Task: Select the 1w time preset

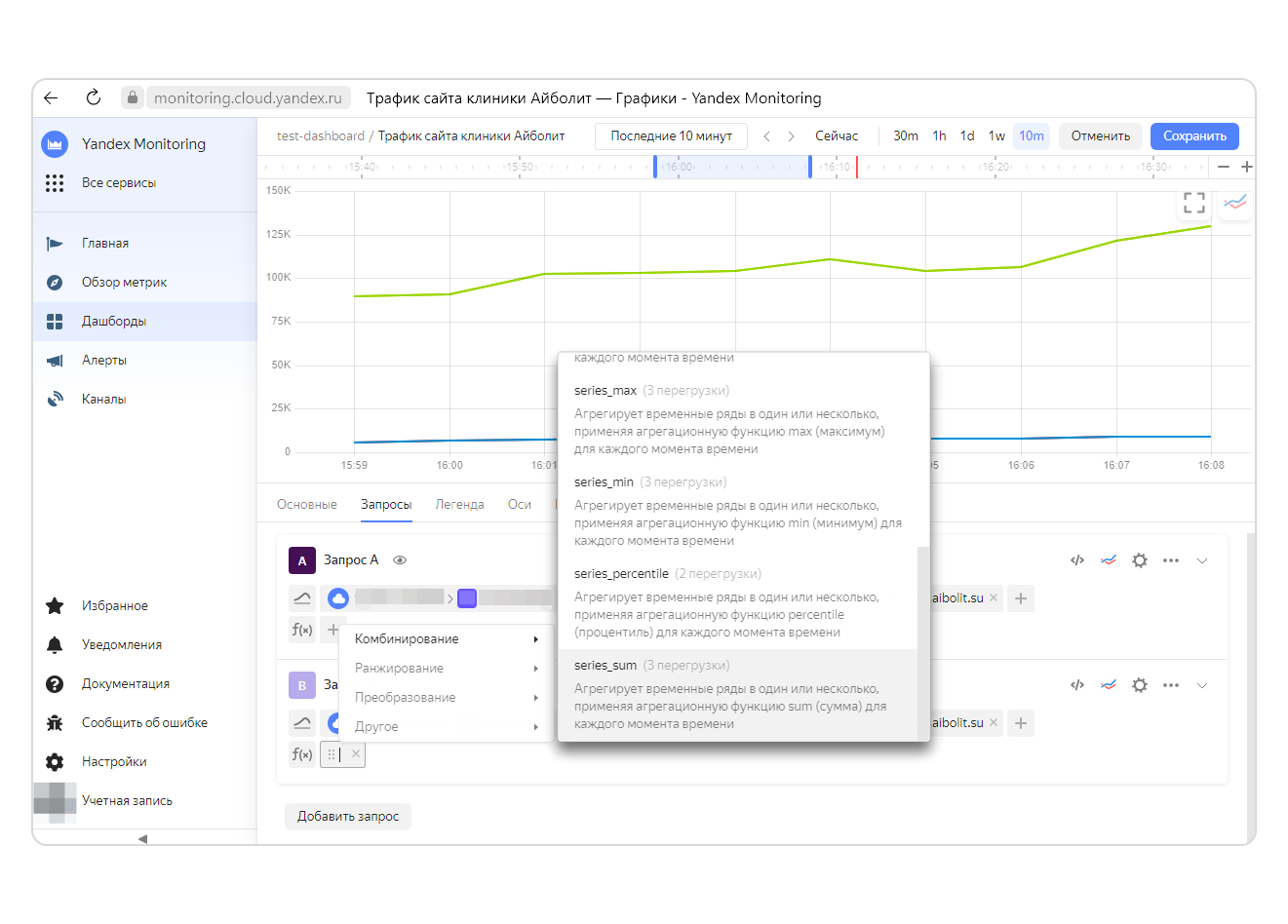Action: pyautogui.click(x=996, y=136)
